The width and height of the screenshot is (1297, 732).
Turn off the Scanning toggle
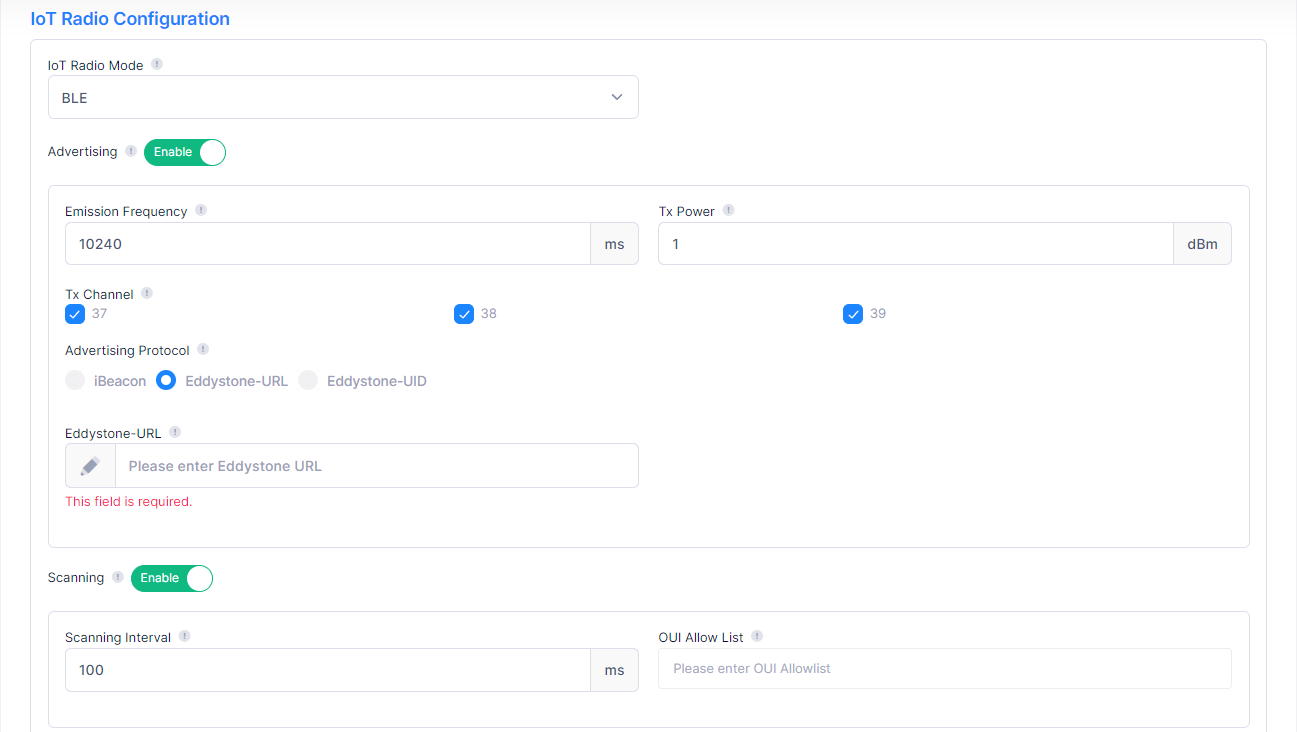[x=172, y=578]
